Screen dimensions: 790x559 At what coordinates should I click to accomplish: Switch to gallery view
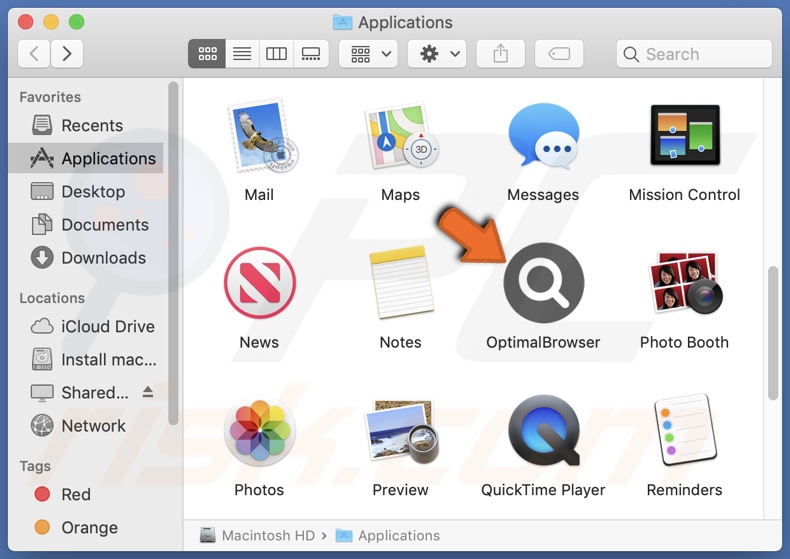click(311, 53)
